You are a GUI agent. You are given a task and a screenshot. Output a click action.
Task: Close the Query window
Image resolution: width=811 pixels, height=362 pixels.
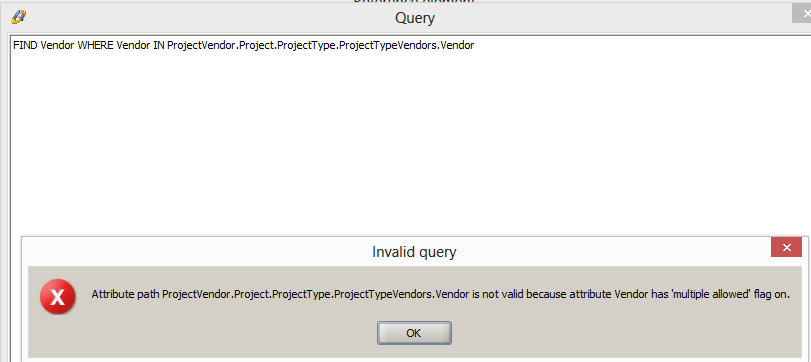point(802,13)
